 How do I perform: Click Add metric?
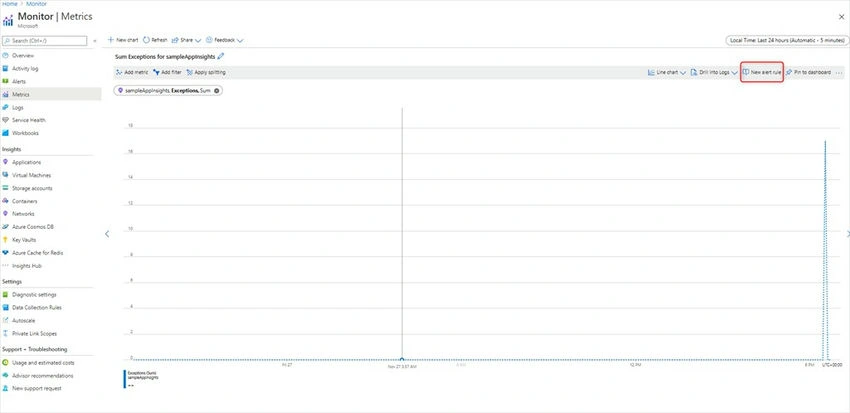pyautogui.click(x=132, y=72)
